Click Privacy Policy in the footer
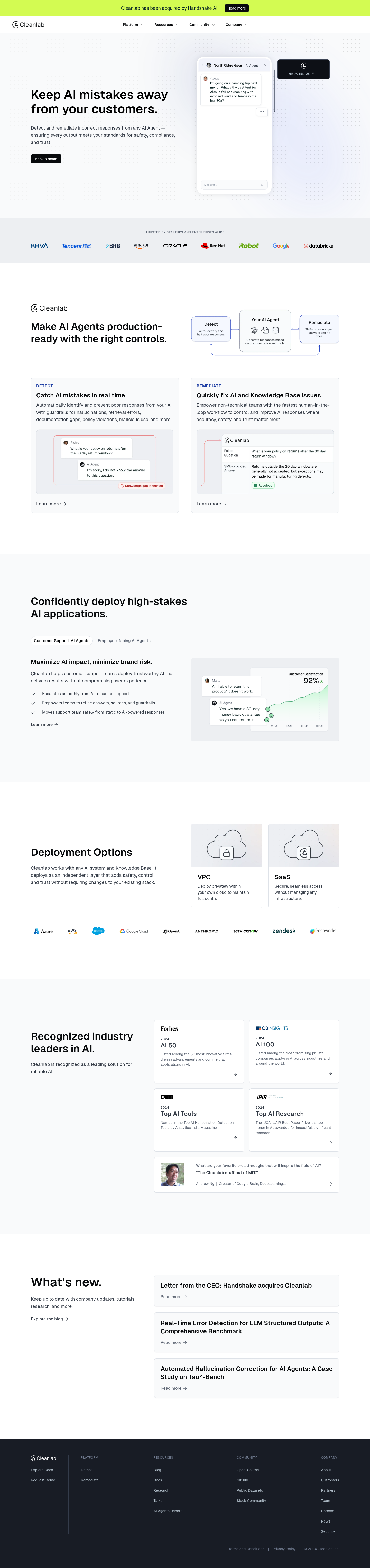This screenshot has height=1568, width=370. 284,1549
